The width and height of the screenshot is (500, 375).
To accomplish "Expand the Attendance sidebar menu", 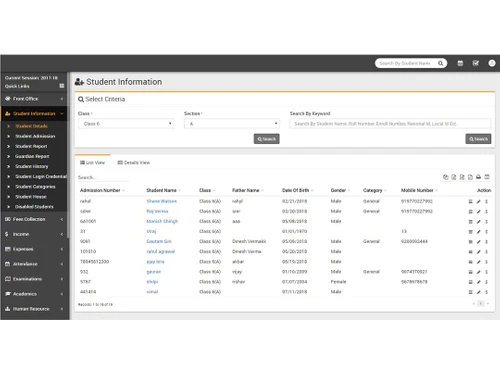I will (x=34, y=264).
